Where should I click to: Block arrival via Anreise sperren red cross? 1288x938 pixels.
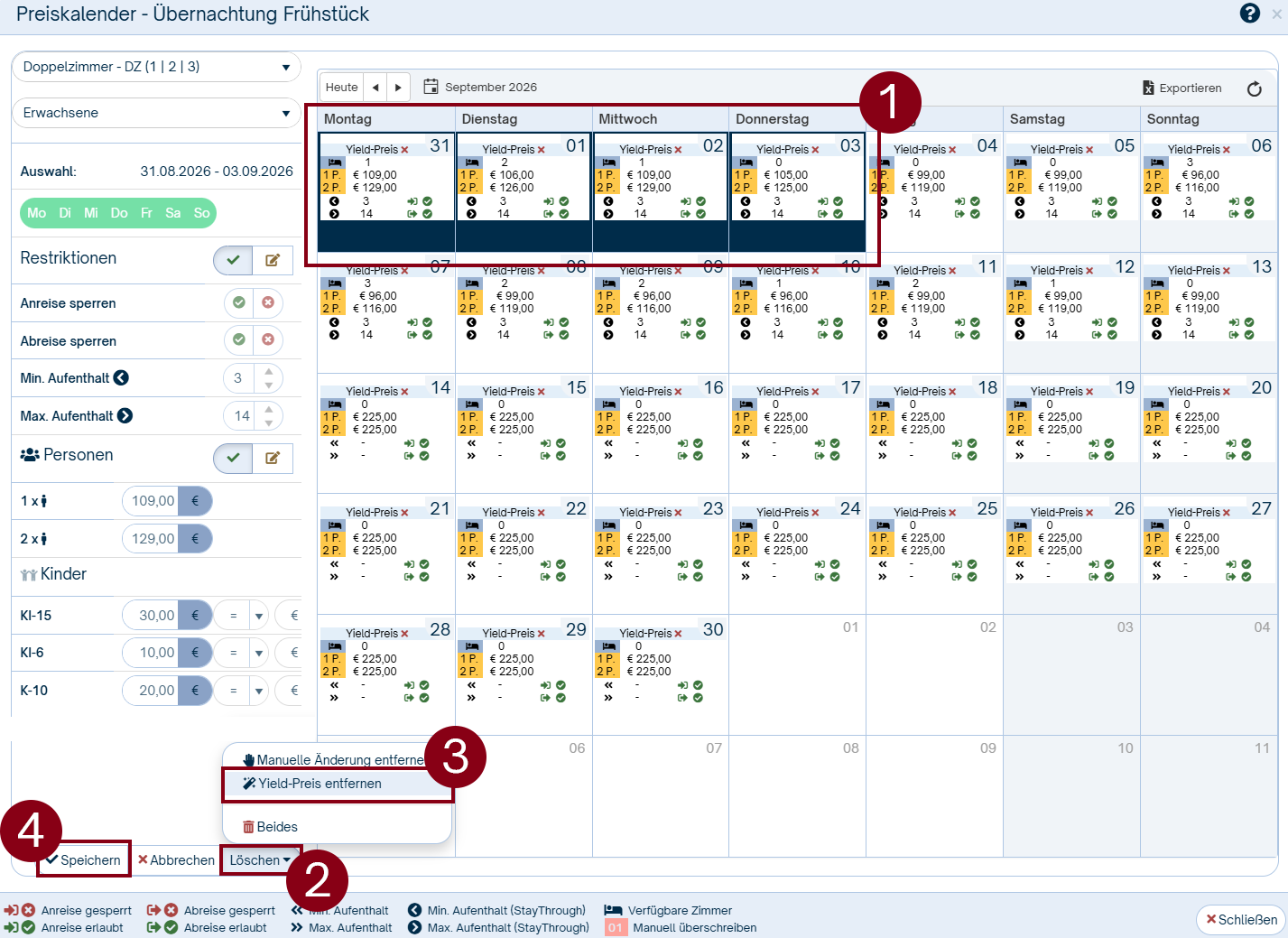[x=268, y=302]
